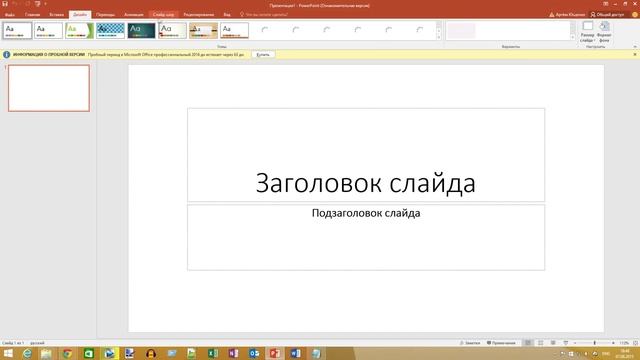Apply the white theme with orange underline
This screenshot has height=360, width=640.
(235, 31)
